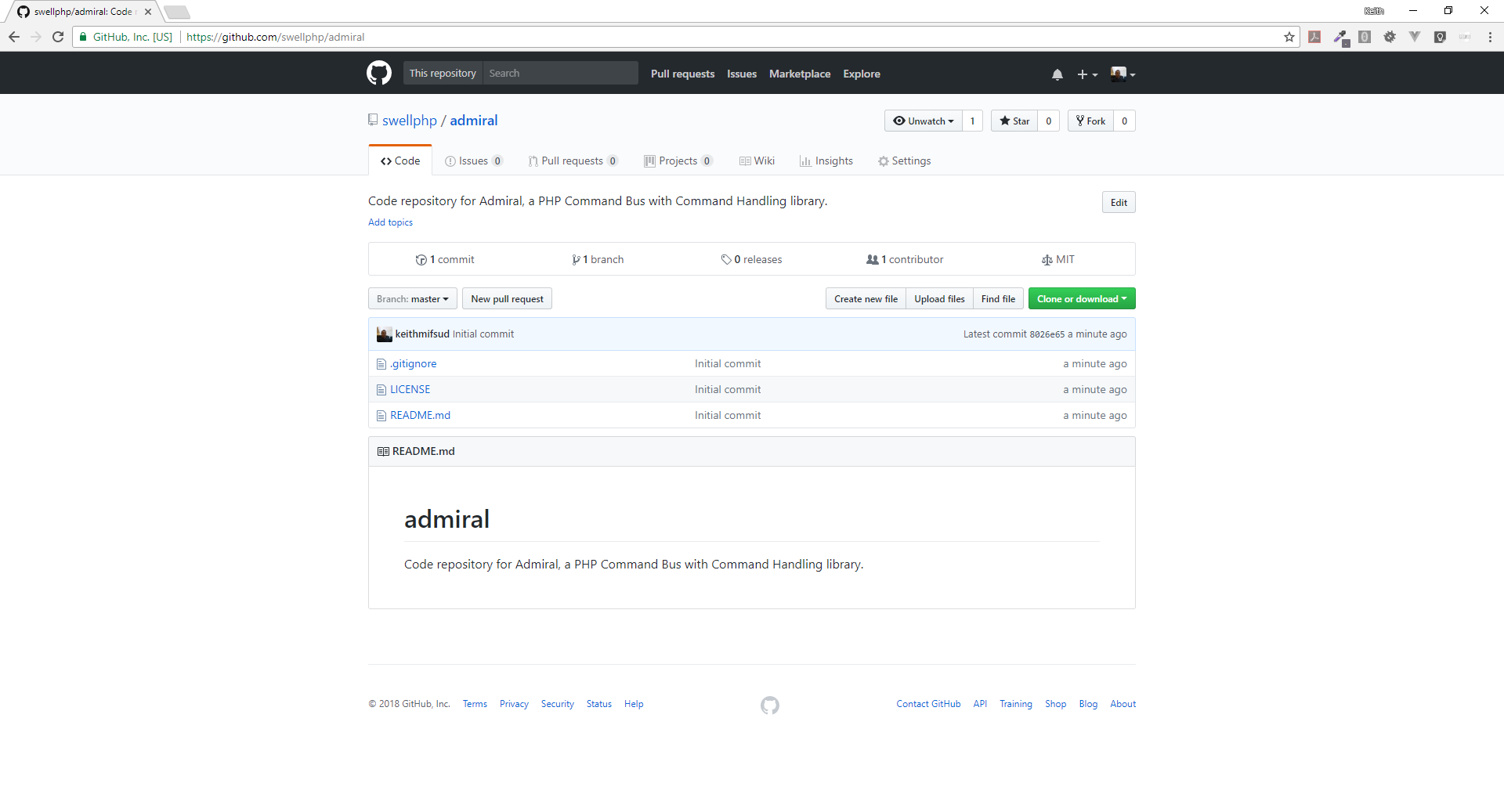The width and height of the screenshot is (1504, 812).
Task: Open the Terms footer link
Action: 475,704
